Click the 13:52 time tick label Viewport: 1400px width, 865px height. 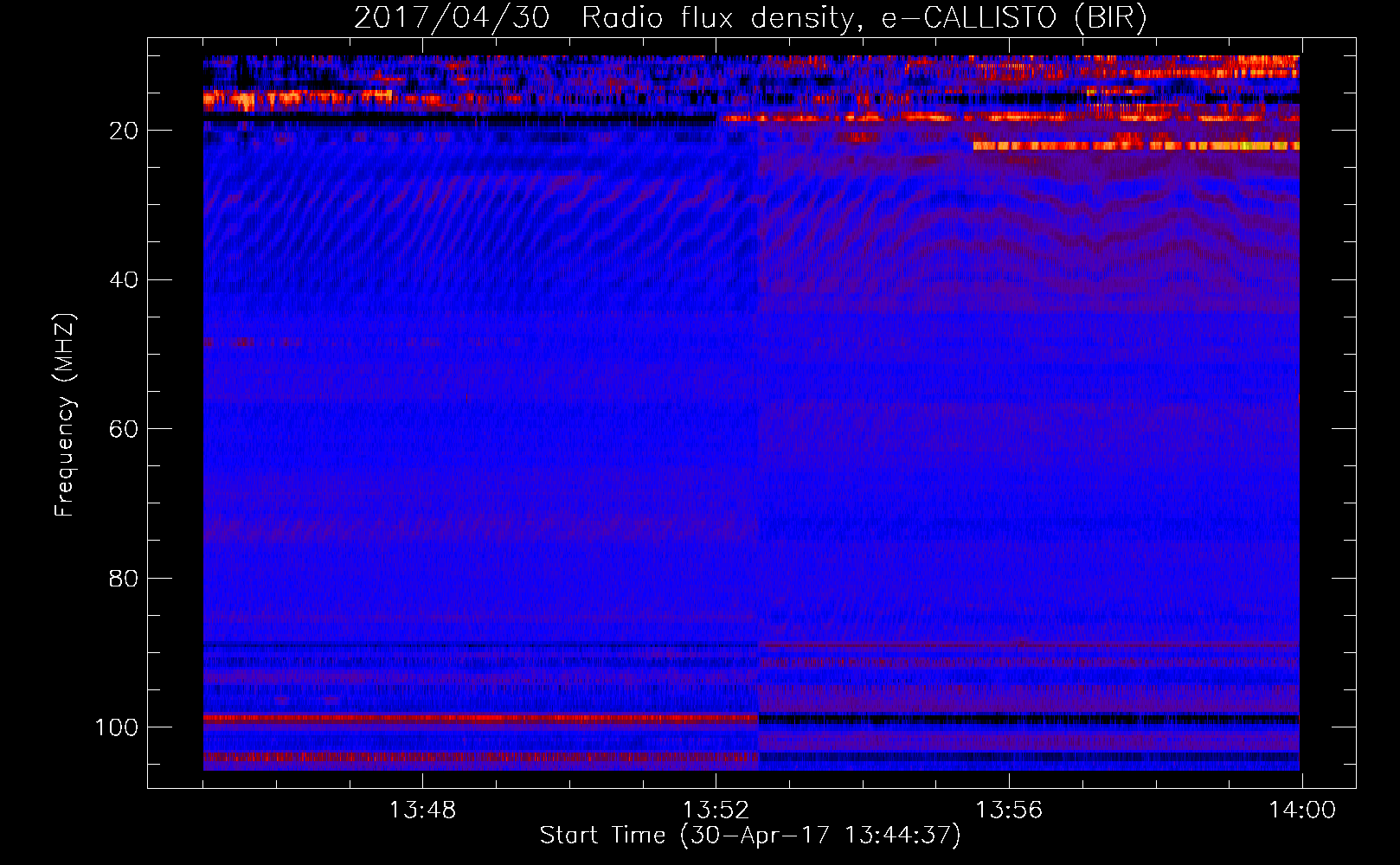point(716,811)
